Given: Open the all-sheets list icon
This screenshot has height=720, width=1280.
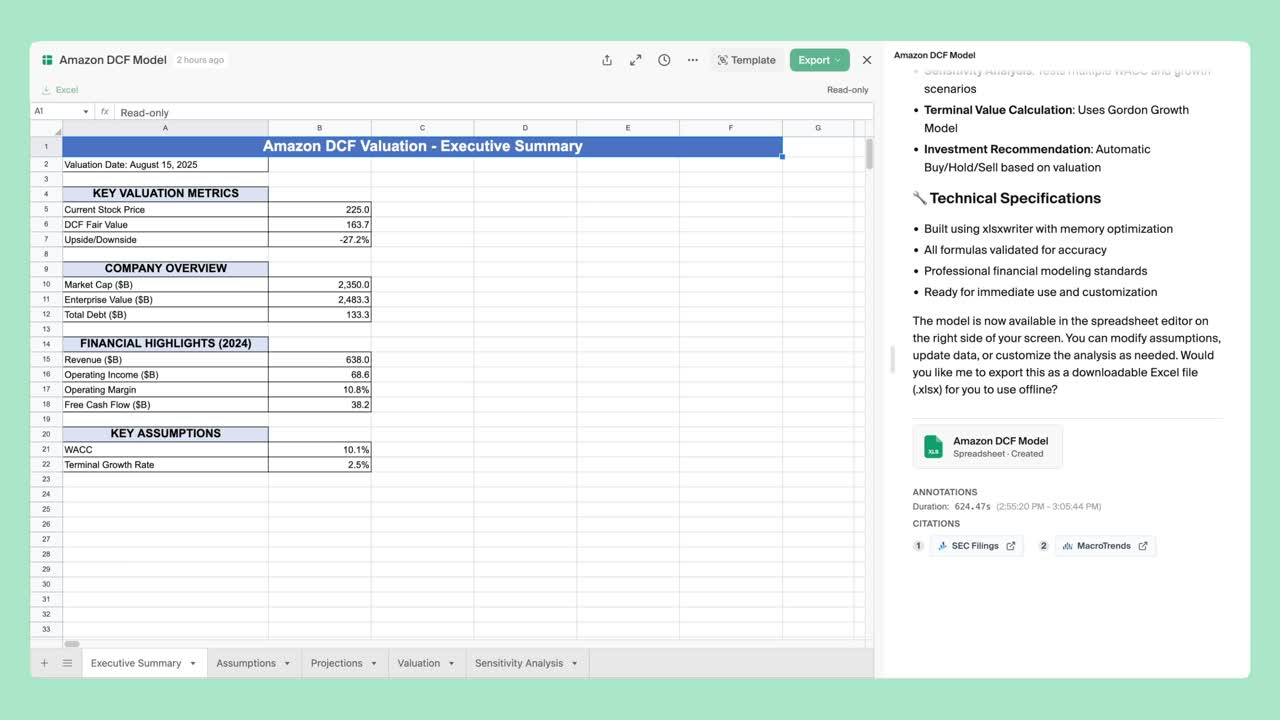Looking at the screenshot, I should pyautogui.click(x=67, y=663).
